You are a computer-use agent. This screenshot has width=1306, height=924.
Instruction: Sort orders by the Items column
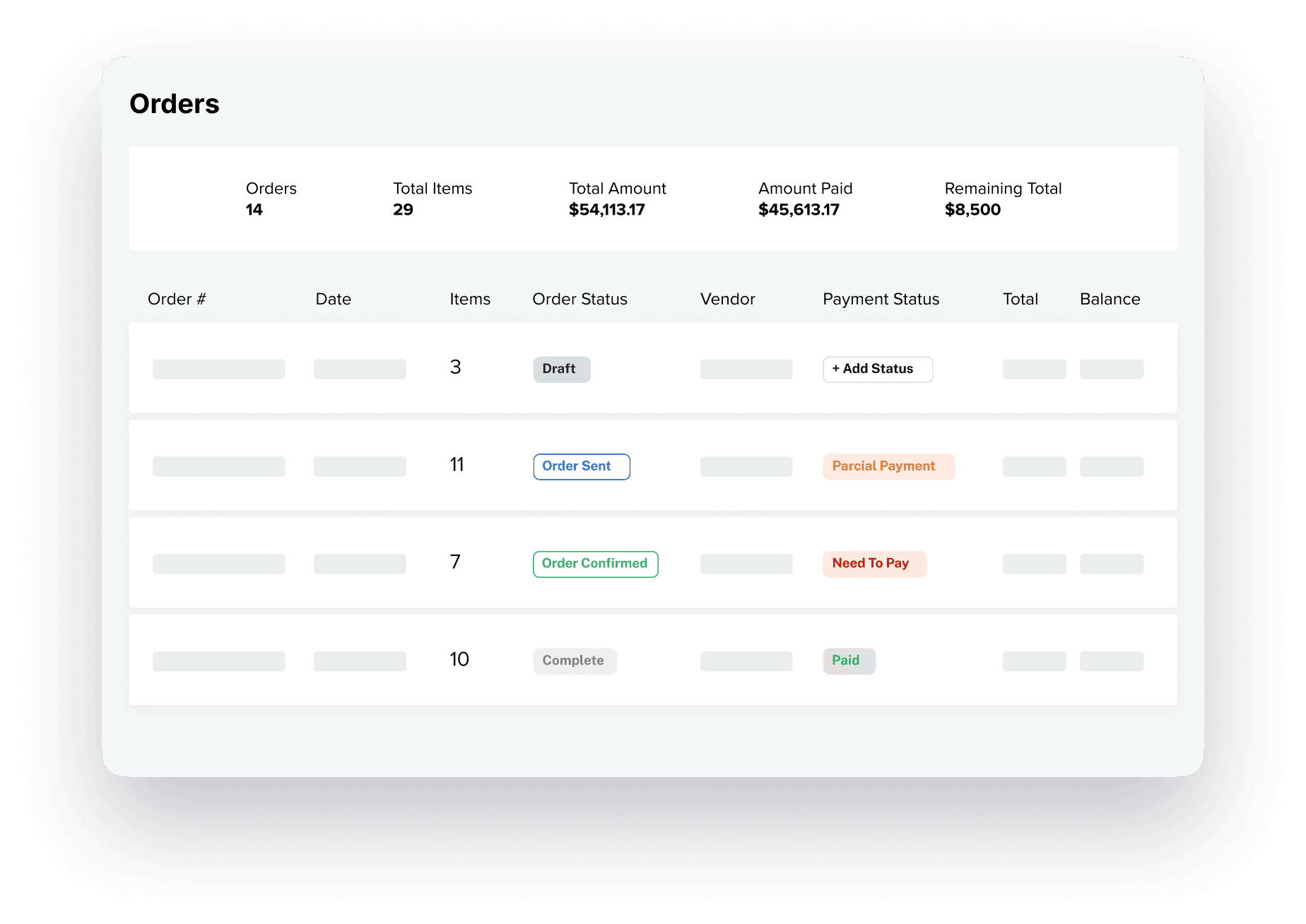469,299
